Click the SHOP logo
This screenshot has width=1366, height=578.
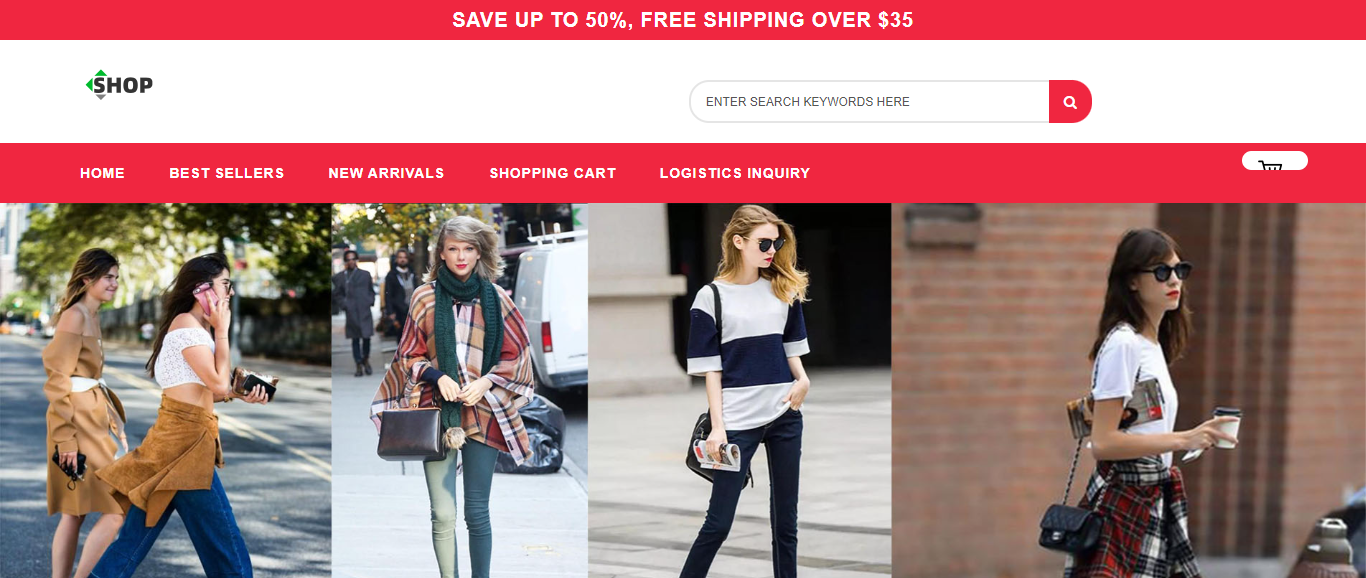[119, 85]
